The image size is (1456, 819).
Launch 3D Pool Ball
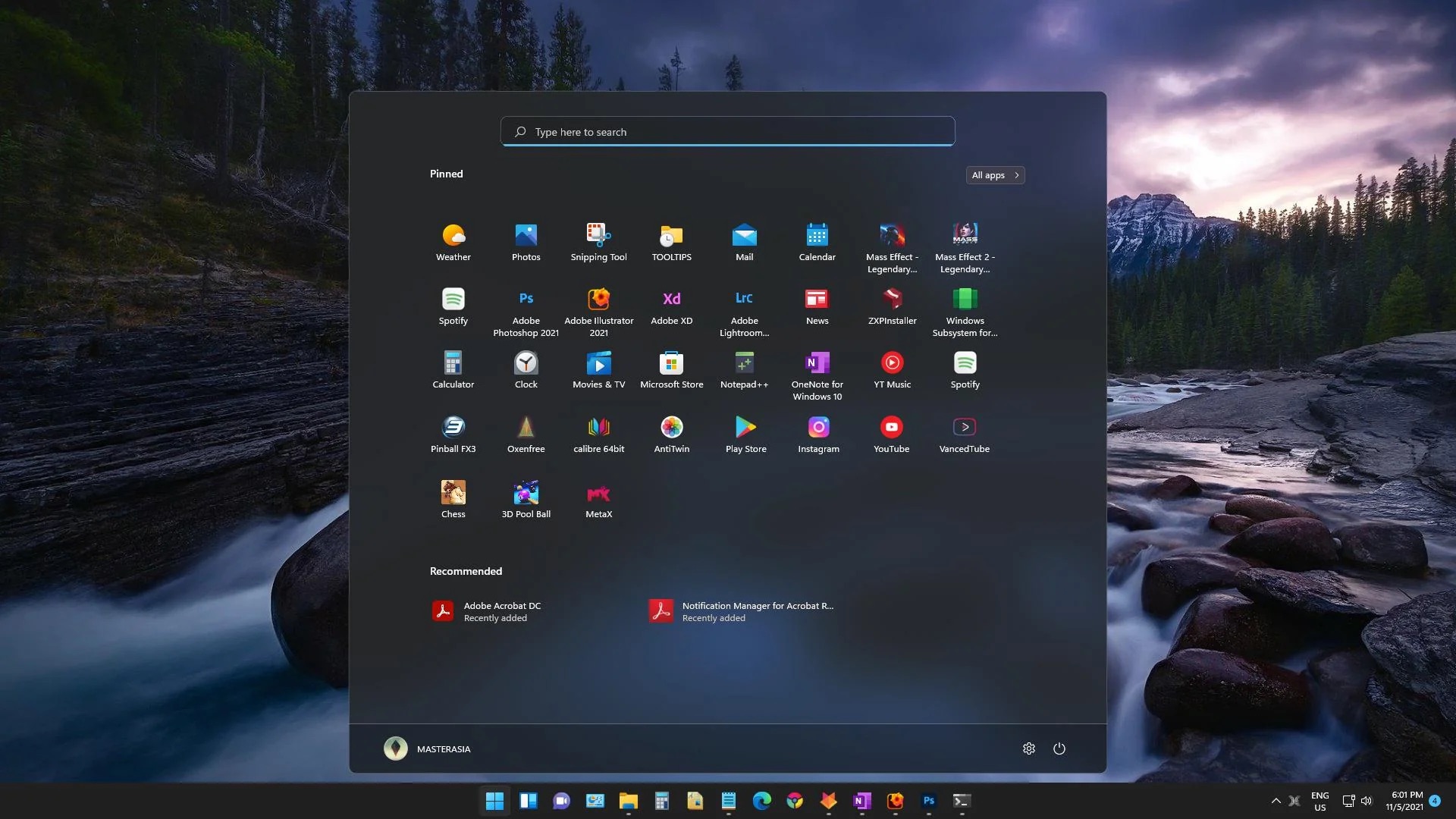pyautogui.click(x=526, y=500)
